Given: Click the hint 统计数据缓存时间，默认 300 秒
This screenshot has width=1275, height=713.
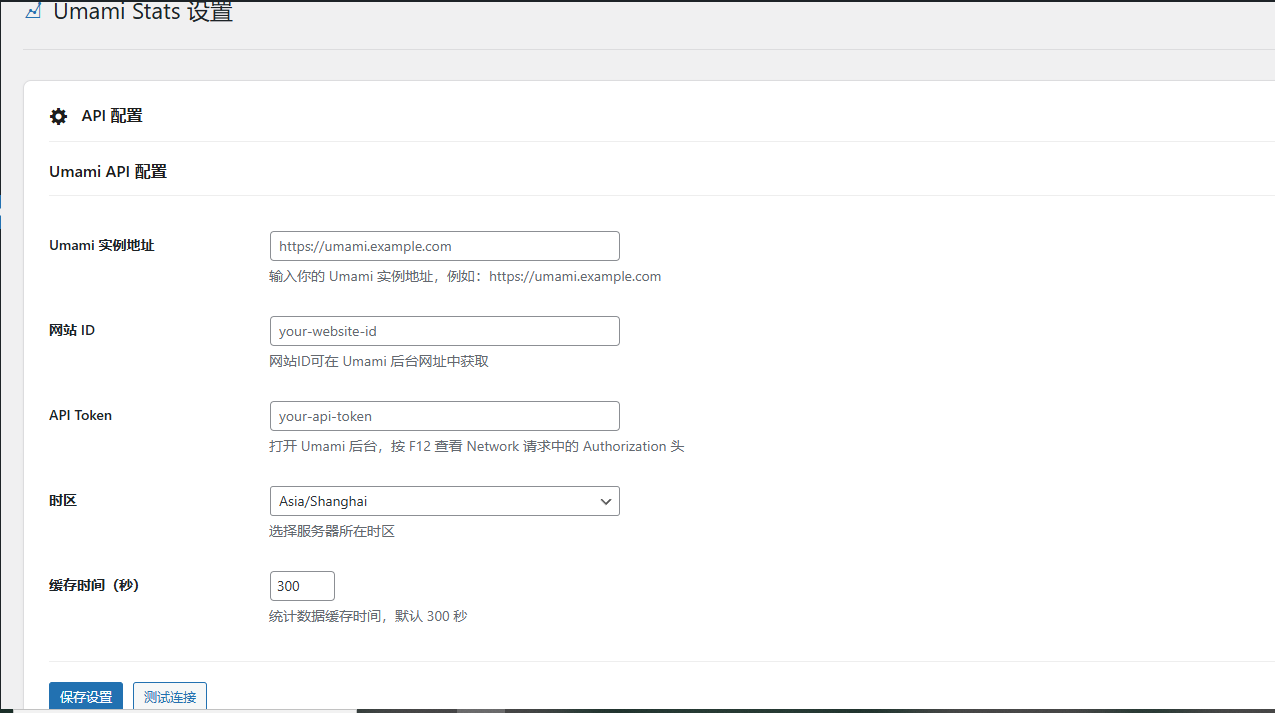Looking at the screenshot, I should pyautogui.click(x=368, y=617).
